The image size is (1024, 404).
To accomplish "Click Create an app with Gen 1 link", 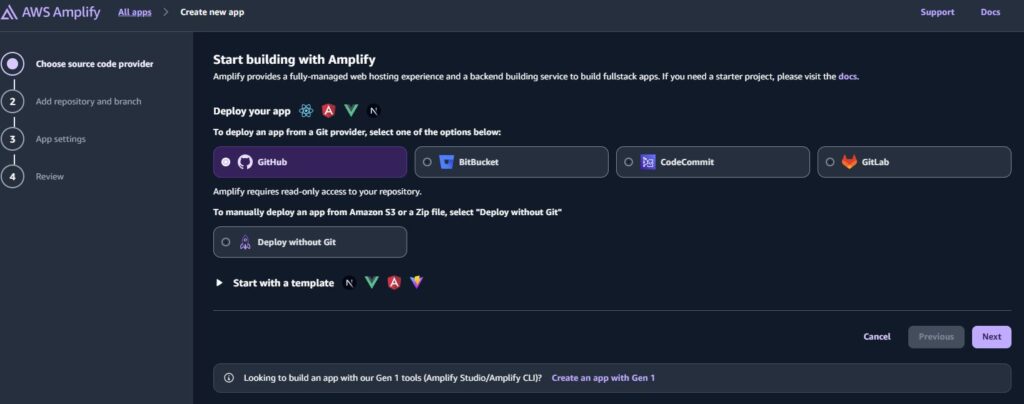I will click(603, 378).
